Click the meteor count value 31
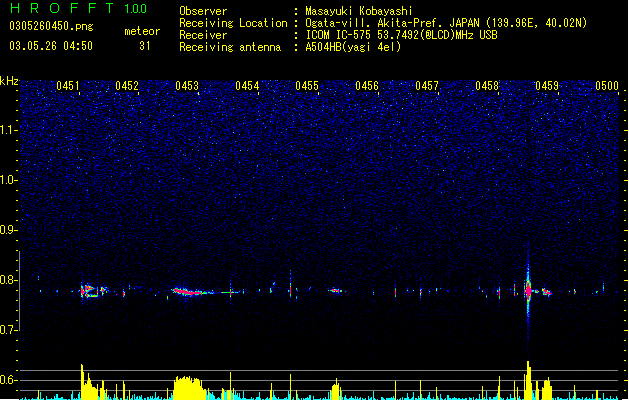 pyautogui.click(x=144, y=46)
